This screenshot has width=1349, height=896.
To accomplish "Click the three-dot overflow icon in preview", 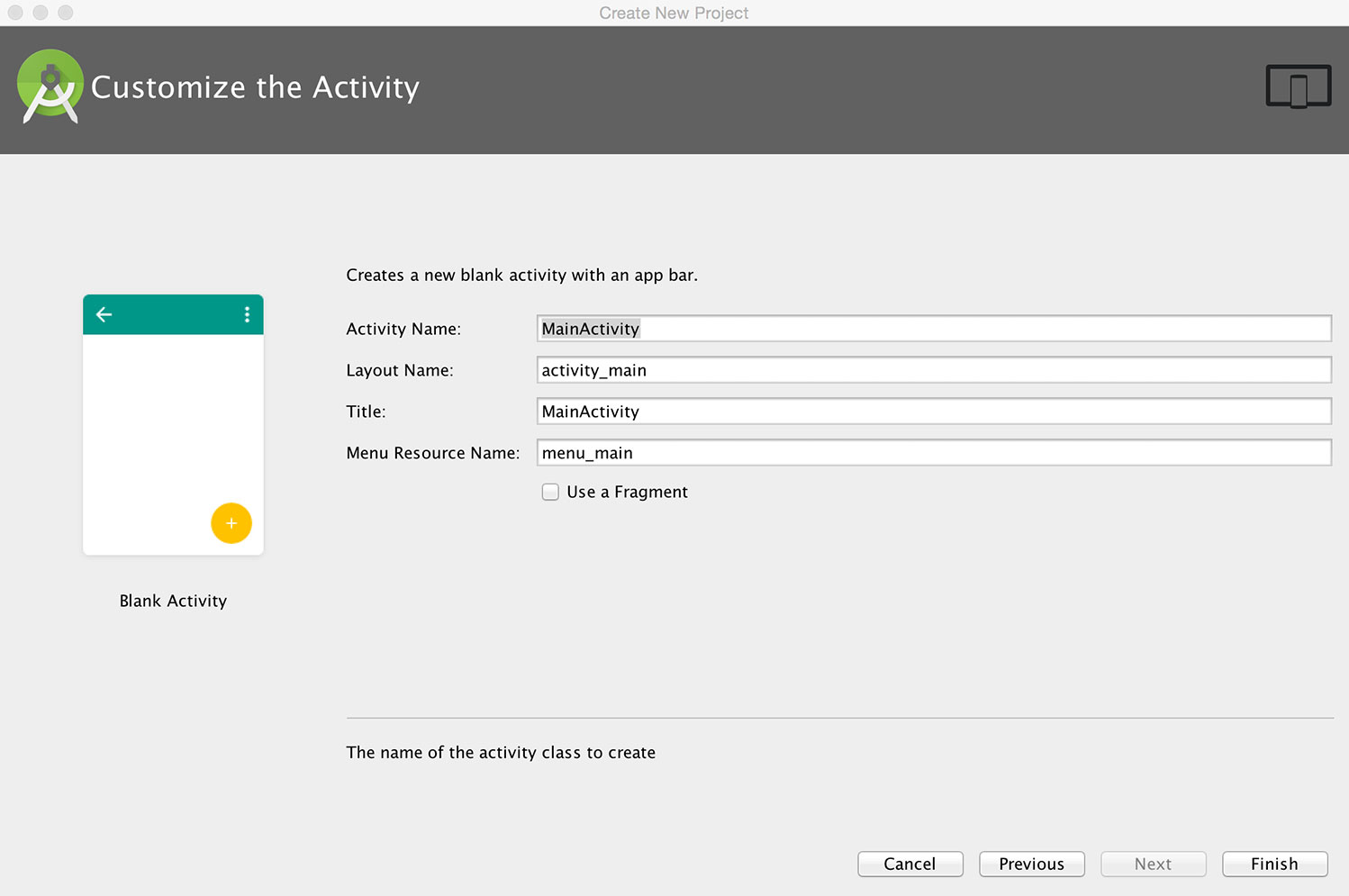I will click(247, 314).
